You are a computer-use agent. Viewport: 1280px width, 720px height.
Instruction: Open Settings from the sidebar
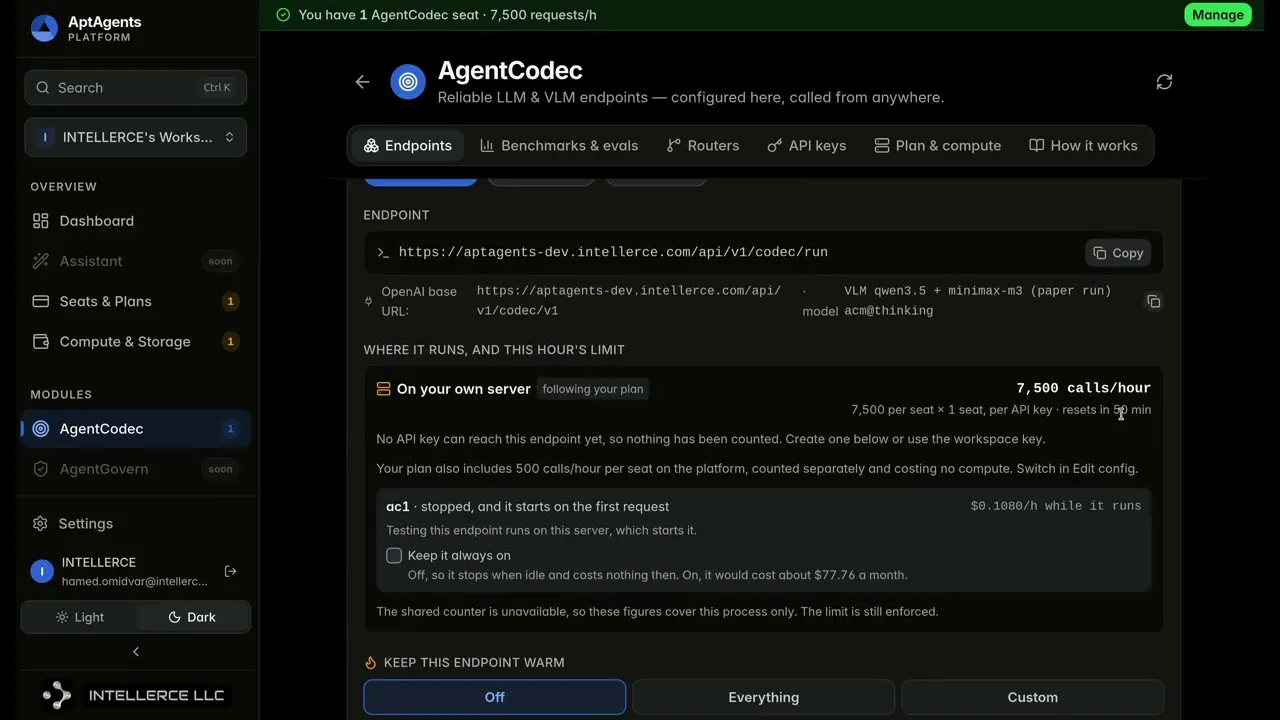(136, 523)
